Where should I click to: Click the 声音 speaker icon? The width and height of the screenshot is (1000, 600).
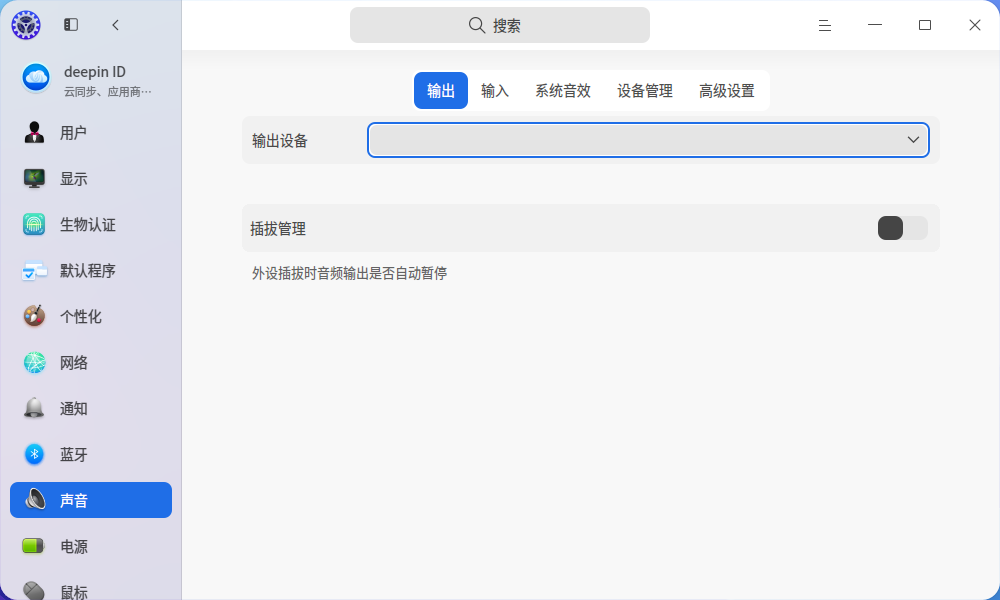35,501
